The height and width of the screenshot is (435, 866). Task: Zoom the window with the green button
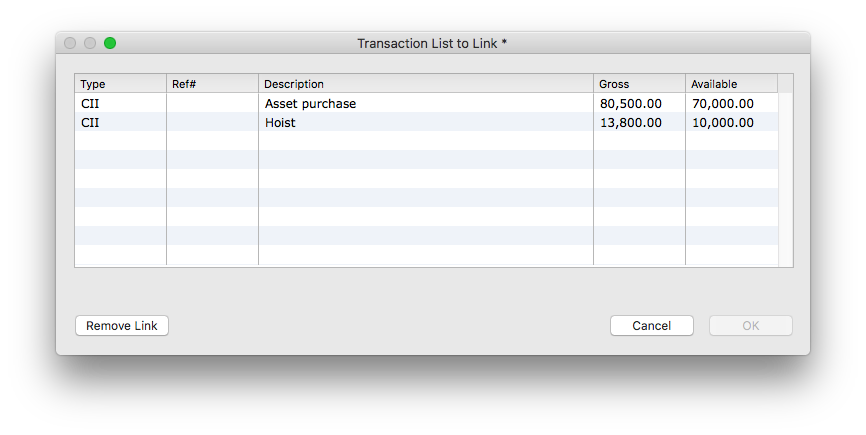pos(110,43)
